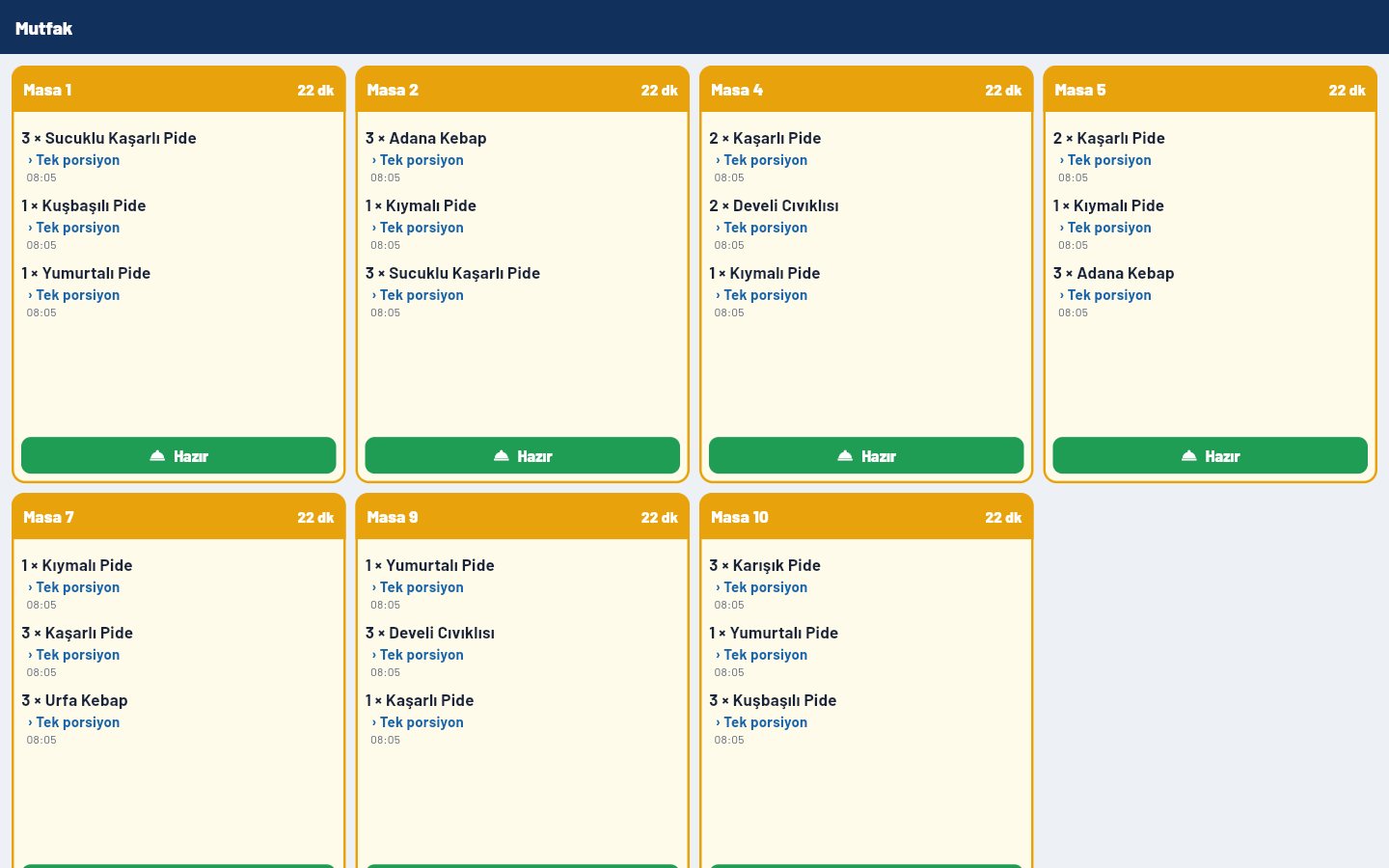The height and width of the screenshot is (868, 1389).
Task: Select 1 × Kuşbaşılı Pide in Masa 1
Action: [x=84, y=205]
